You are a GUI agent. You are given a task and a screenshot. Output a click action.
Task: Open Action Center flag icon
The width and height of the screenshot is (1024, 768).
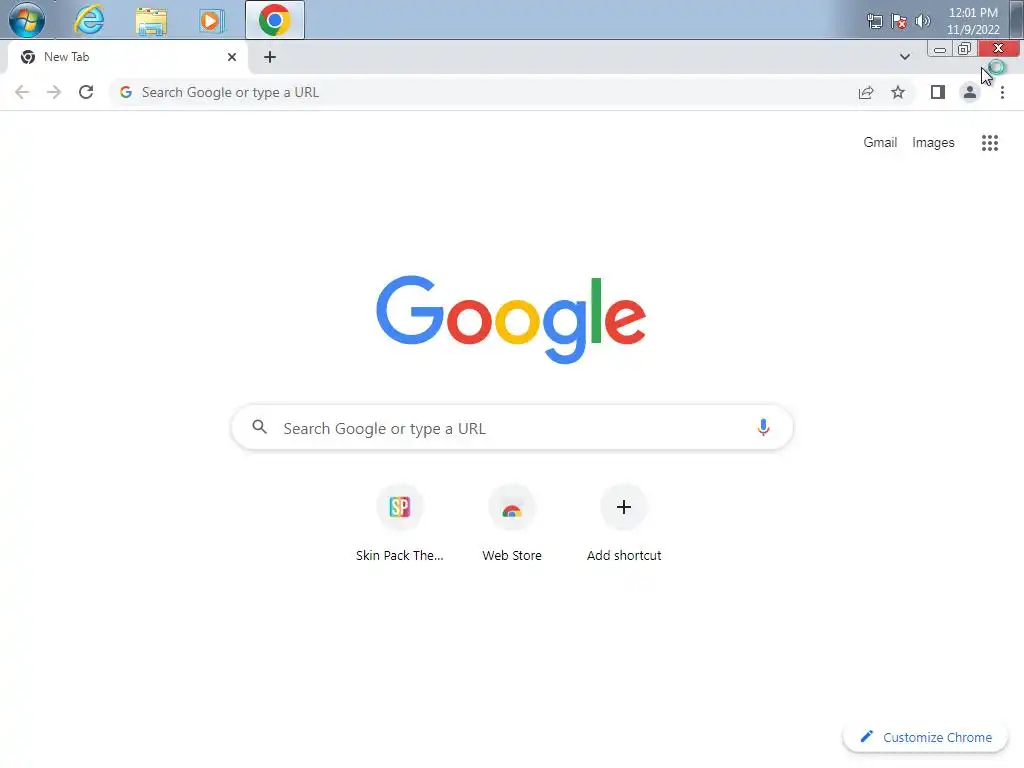tap(899, 22)
